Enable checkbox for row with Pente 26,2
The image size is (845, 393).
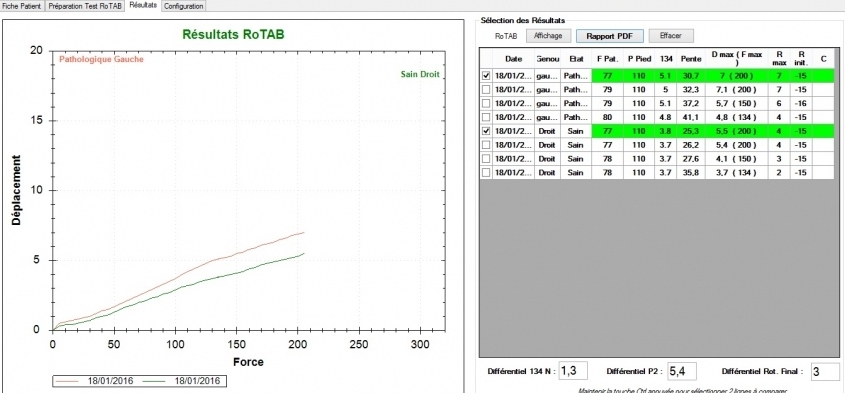(486, 144)
